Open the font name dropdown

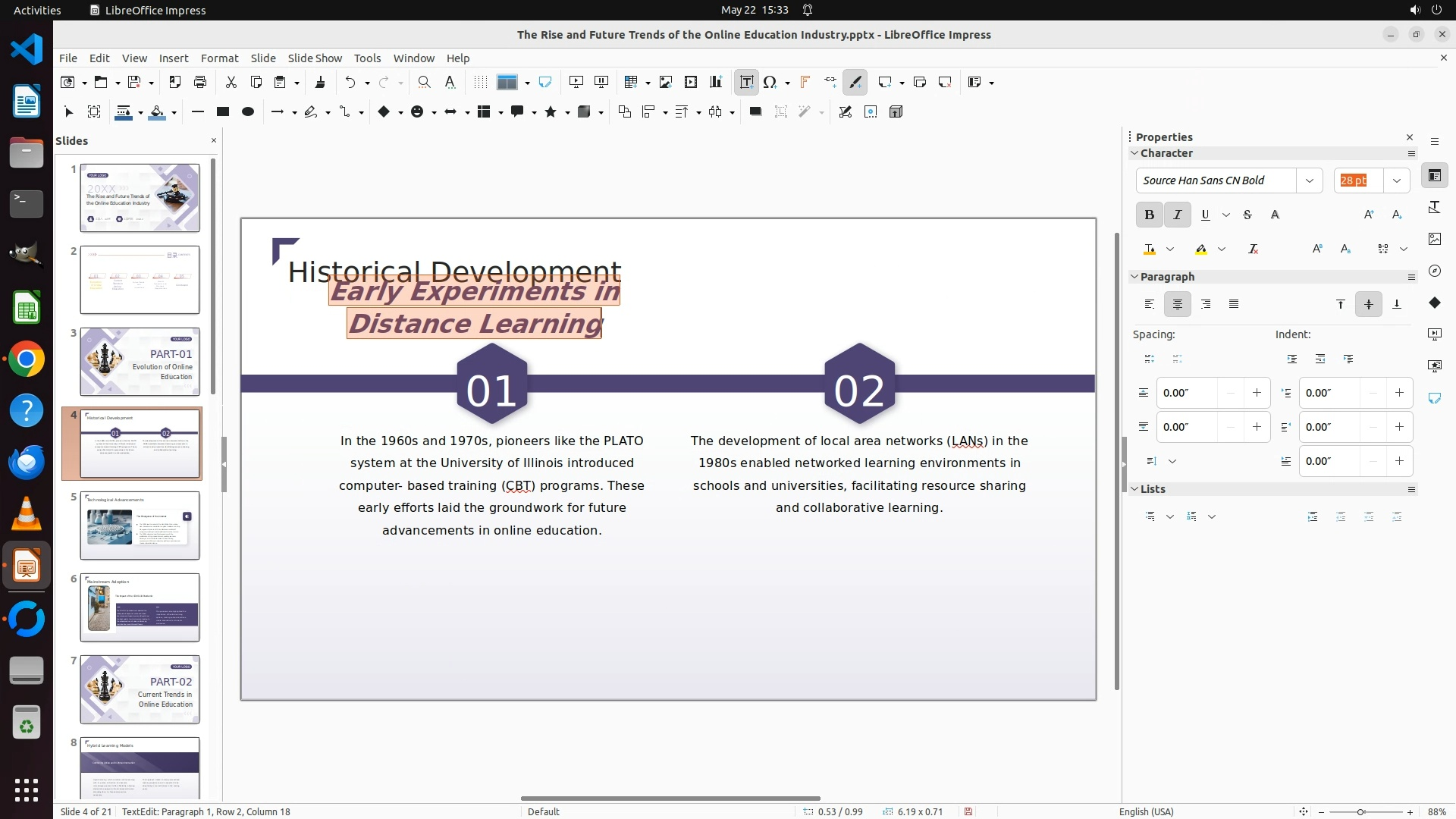[1309, 180]
